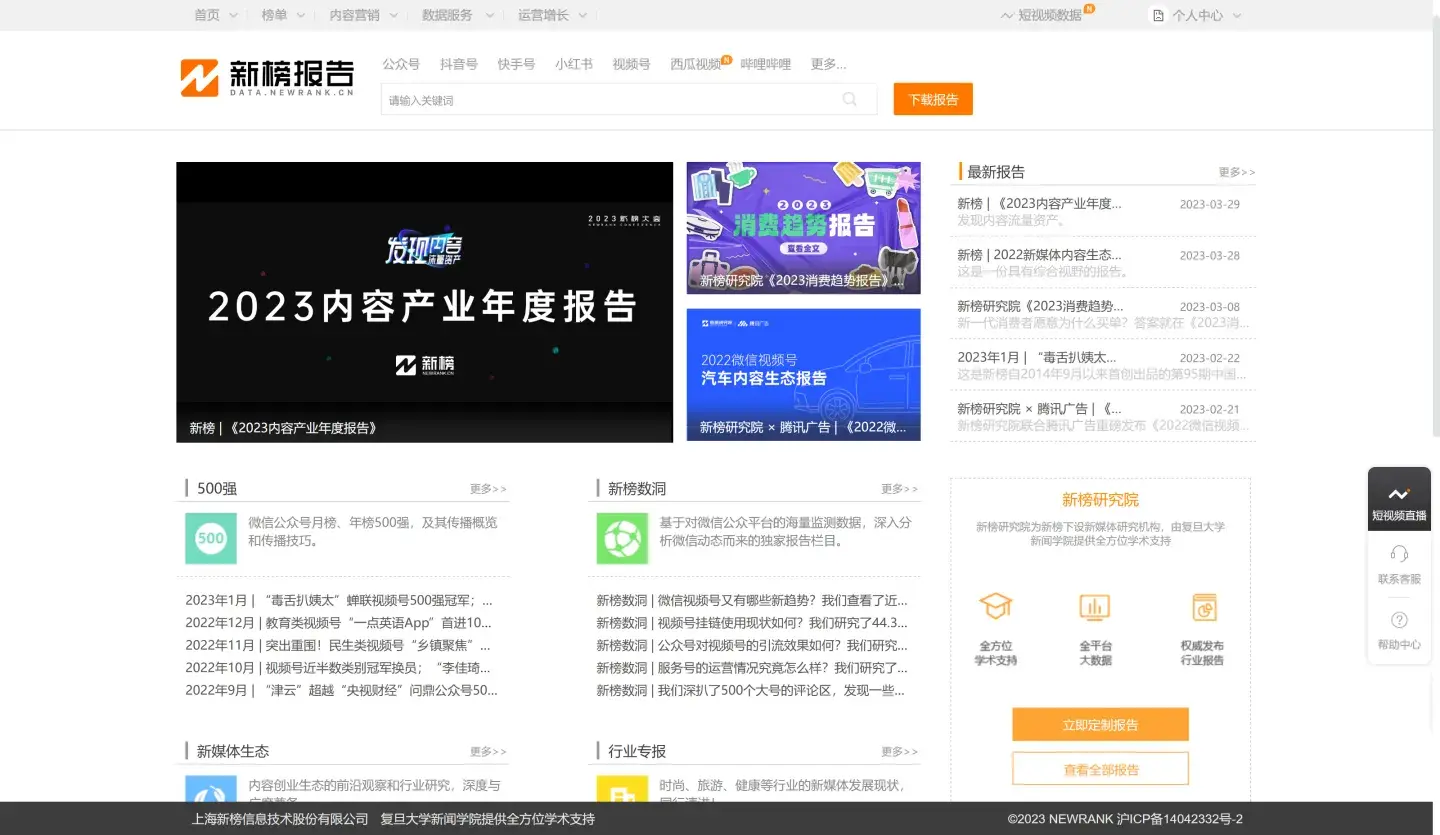Open 更多>> next to 行业专报
Screen dimensions: 1440x835
click(900, 751)
